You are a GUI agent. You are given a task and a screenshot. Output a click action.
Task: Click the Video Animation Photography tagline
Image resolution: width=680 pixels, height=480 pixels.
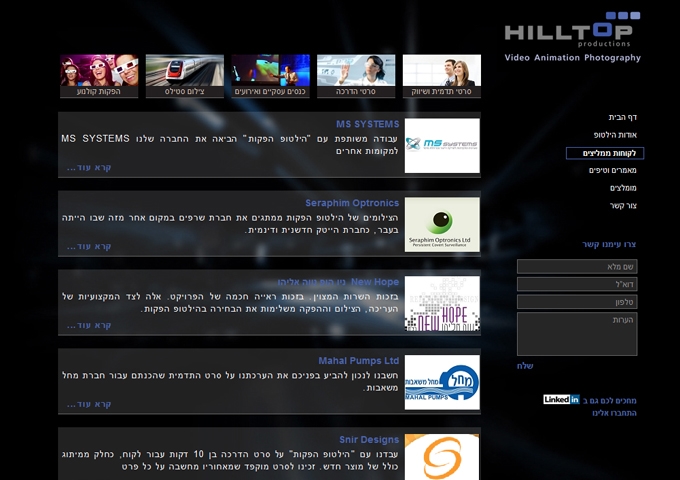click(x=572, y=58)
